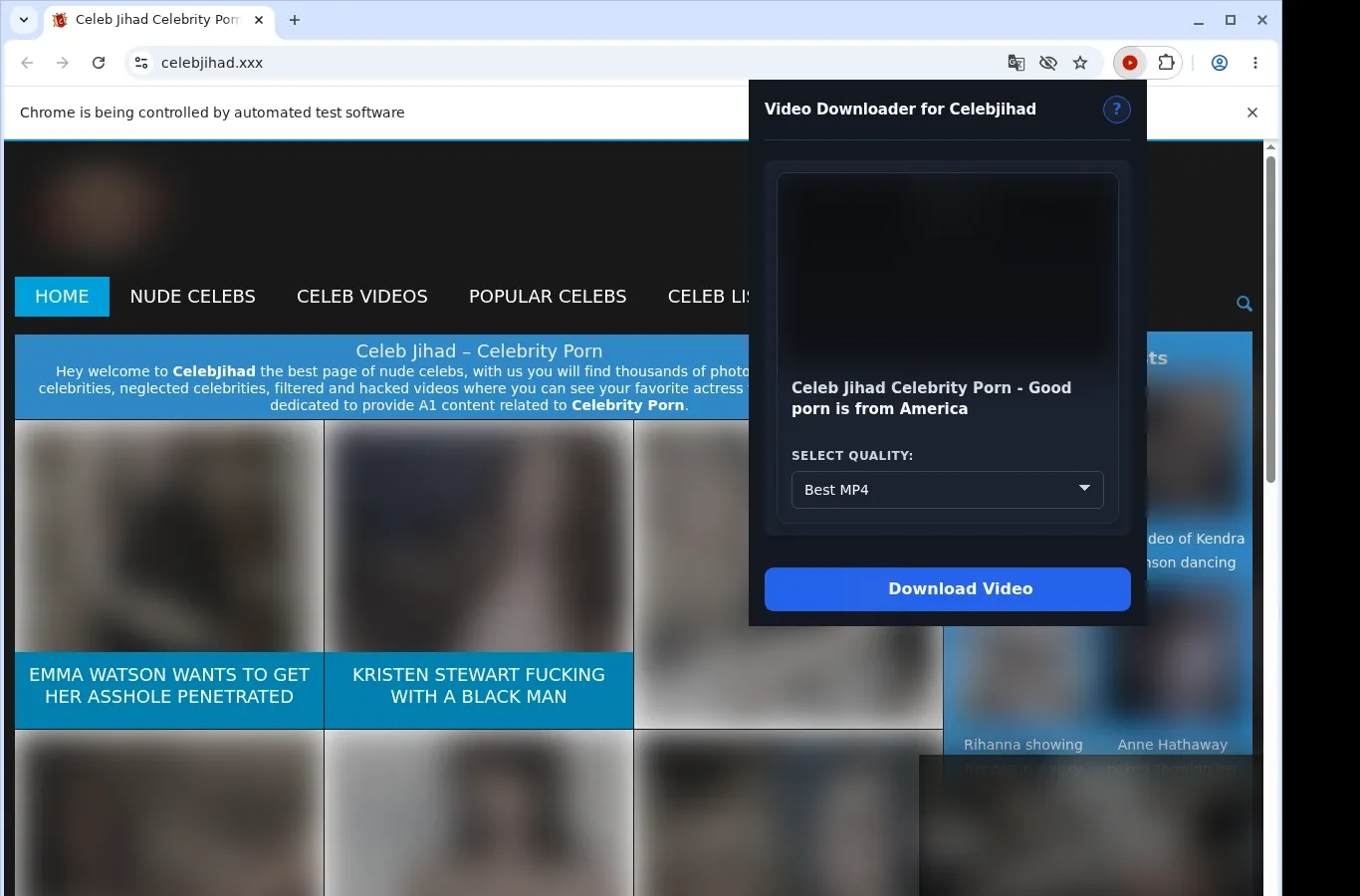The height and width of the screenshot is (896, 1360).
Task: Close the Celeb Jihad tab
Action: (259, 20)
